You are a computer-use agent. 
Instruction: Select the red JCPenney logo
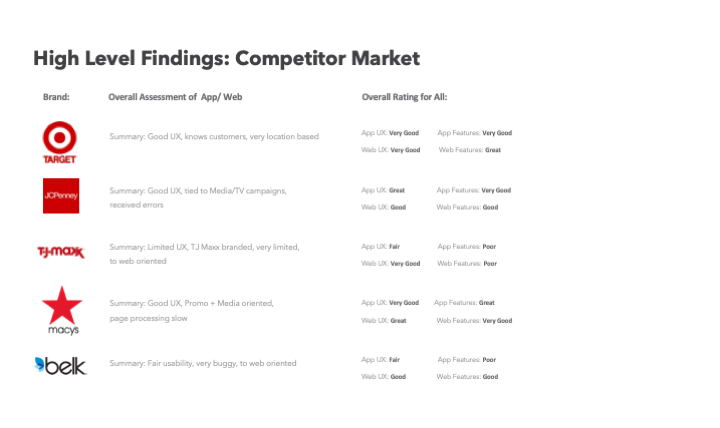tap(61, 196)
